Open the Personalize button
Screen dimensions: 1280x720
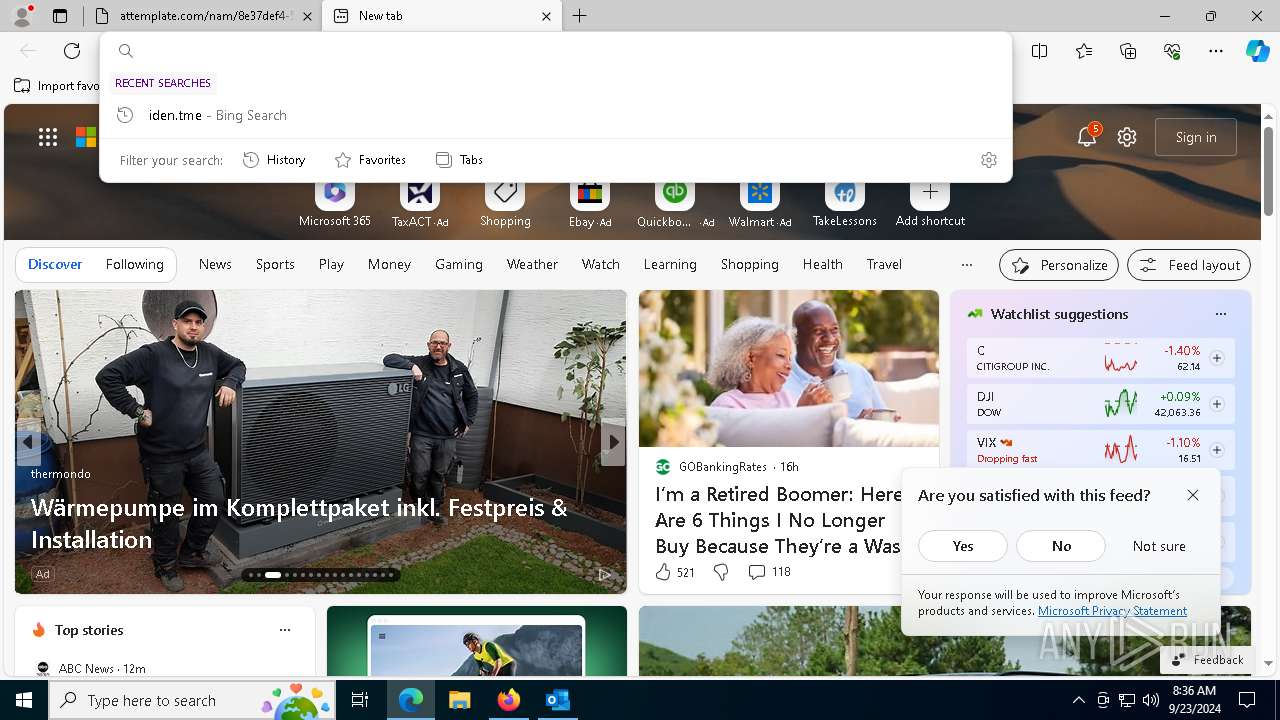pyautogui.click(x=1059, y=265)
